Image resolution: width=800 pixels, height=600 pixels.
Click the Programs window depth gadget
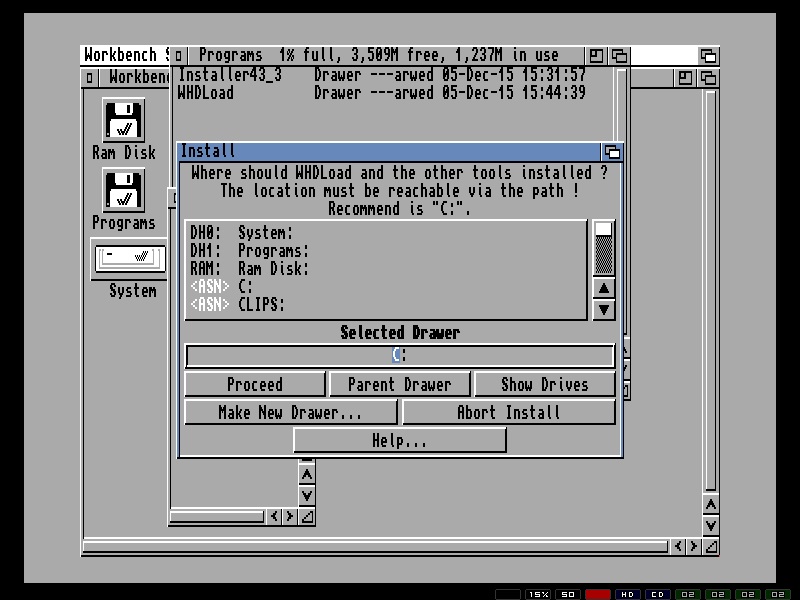tap(619, 55)
